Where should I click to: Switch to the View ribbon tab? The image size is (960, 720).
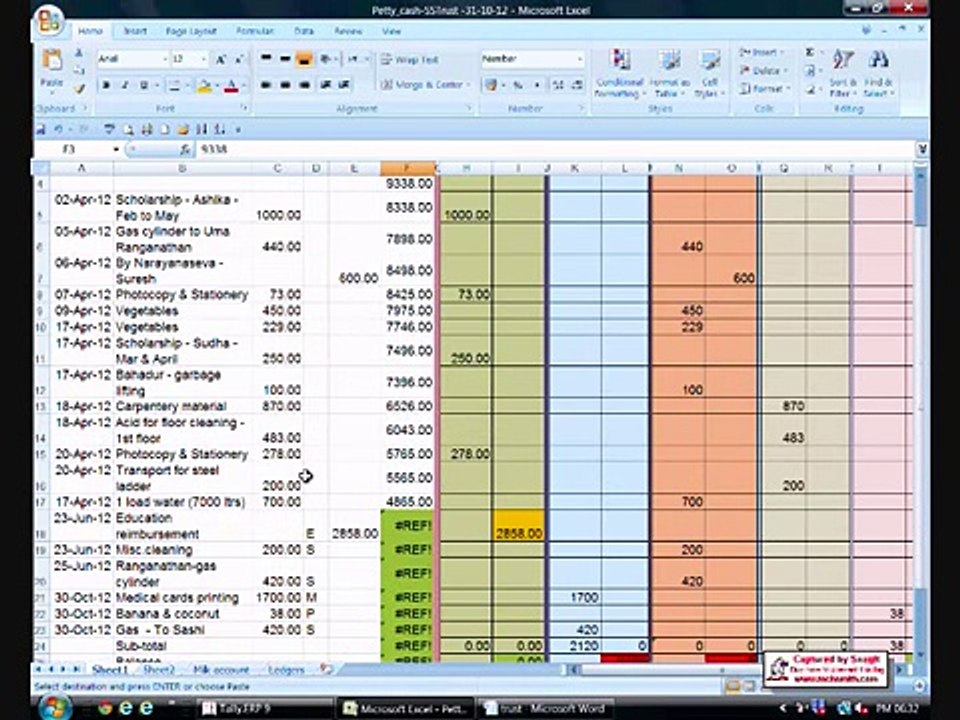tap(391, 31)
